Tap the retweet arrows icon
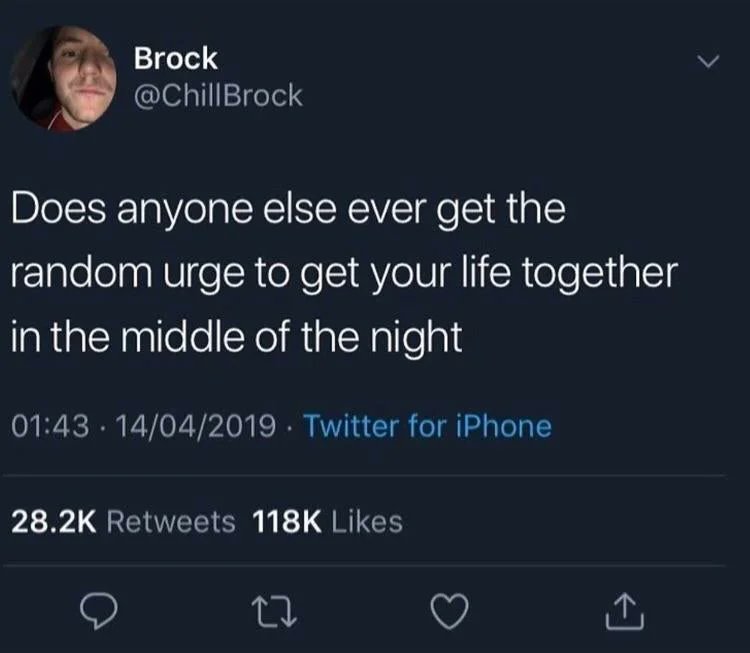 (274, 611)
